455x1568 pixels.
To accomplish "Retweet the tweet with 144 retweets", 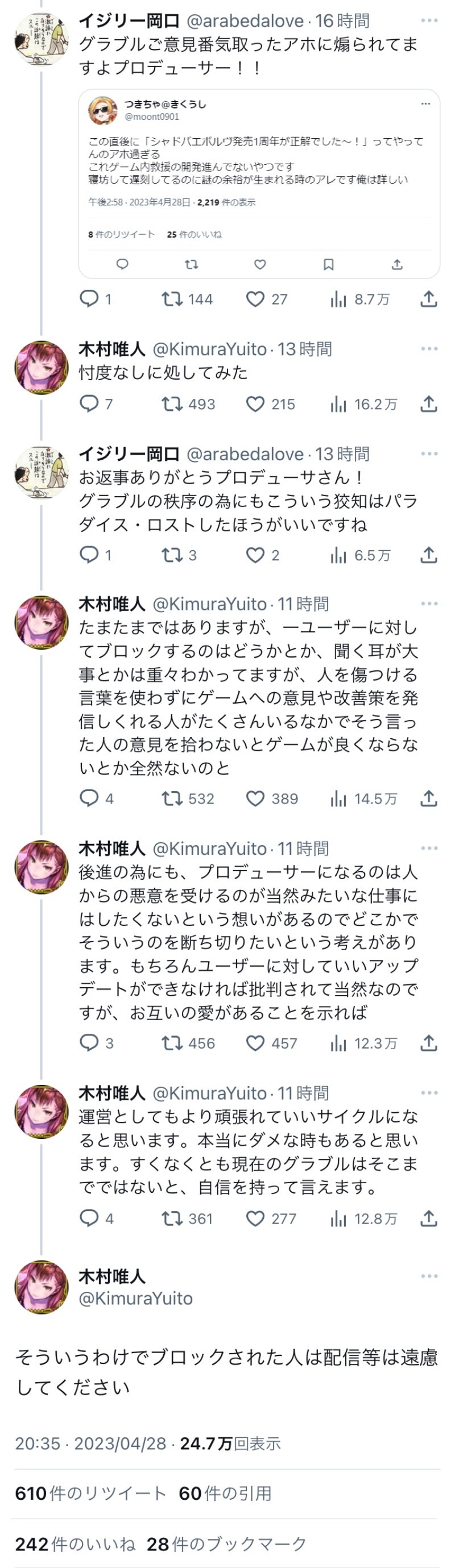I will pyautogui.click(x=172, y=299).
